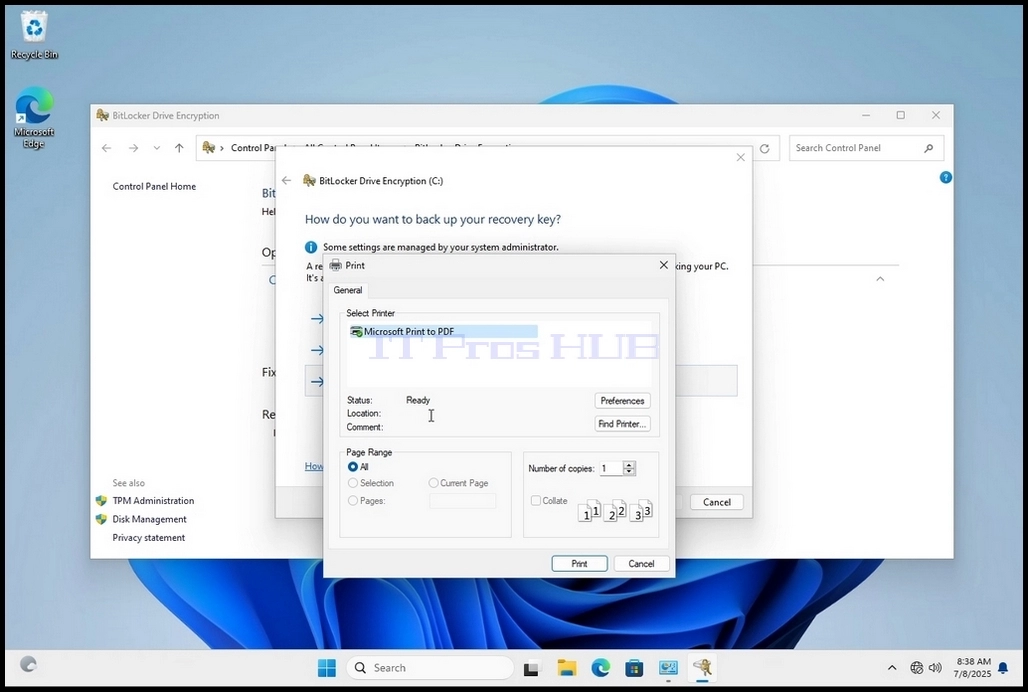Open the Recycle Bin desktop icon
The height and width of the screenshot is (692, 1028).
[x=33, y=37]
